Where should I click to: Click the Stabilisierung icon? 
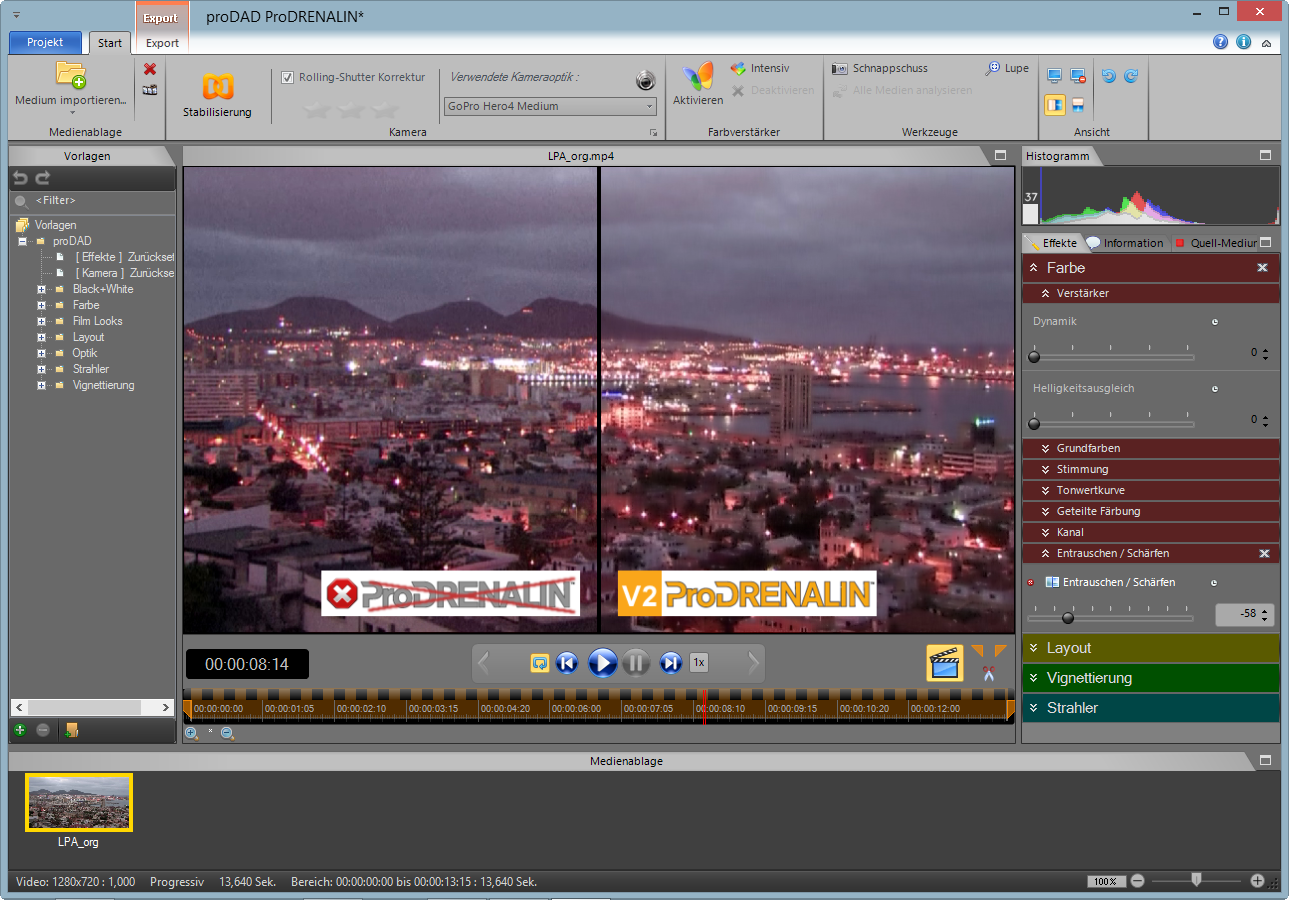point(217,86)
